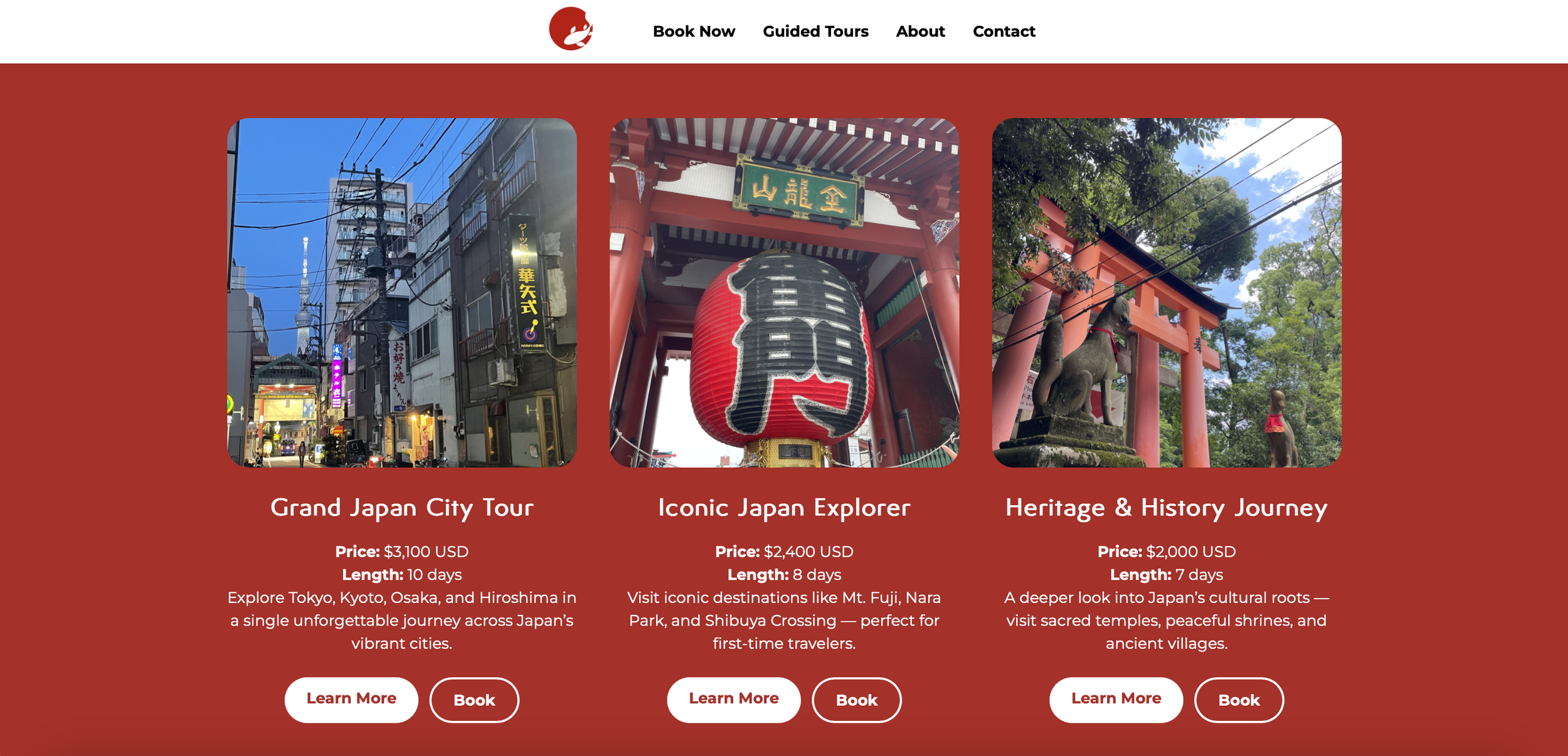Learn More about Iconic Japan Explorer
The width and height of the screenshot is (1568, 756).
click(734, 700)
